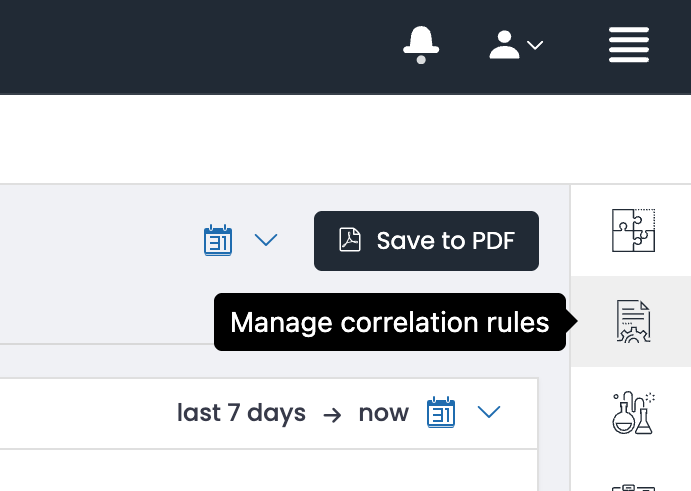Open the Manage correlation rules sidebar icon
The height and width of the screenshot is (491, 691).
[x=633, y=321]
